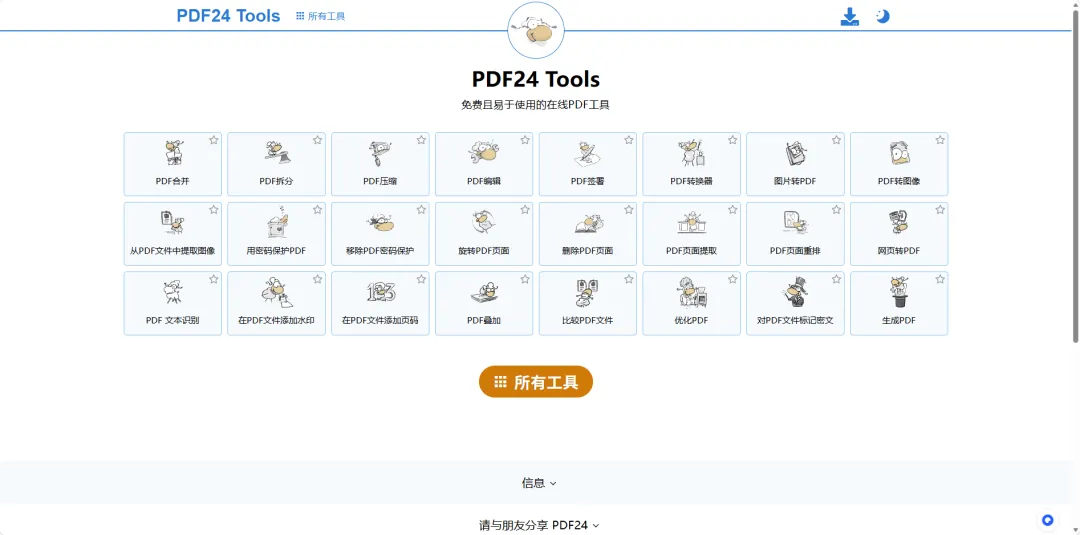This screenshot has height=535, width=1080.
Task: Favorite PDF转图像 with its star
Action: click(x=940, y=140)
